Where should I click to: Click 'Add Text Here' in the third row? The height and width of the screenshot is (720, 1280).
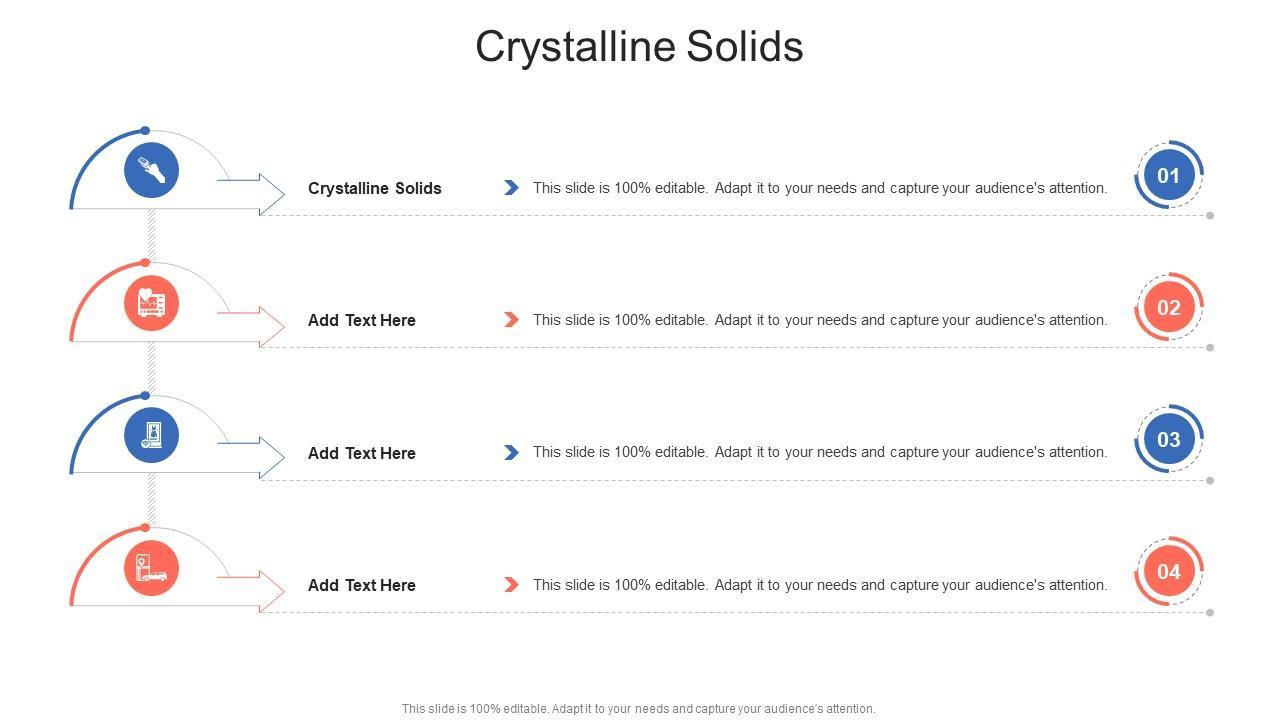coord(362,453)
